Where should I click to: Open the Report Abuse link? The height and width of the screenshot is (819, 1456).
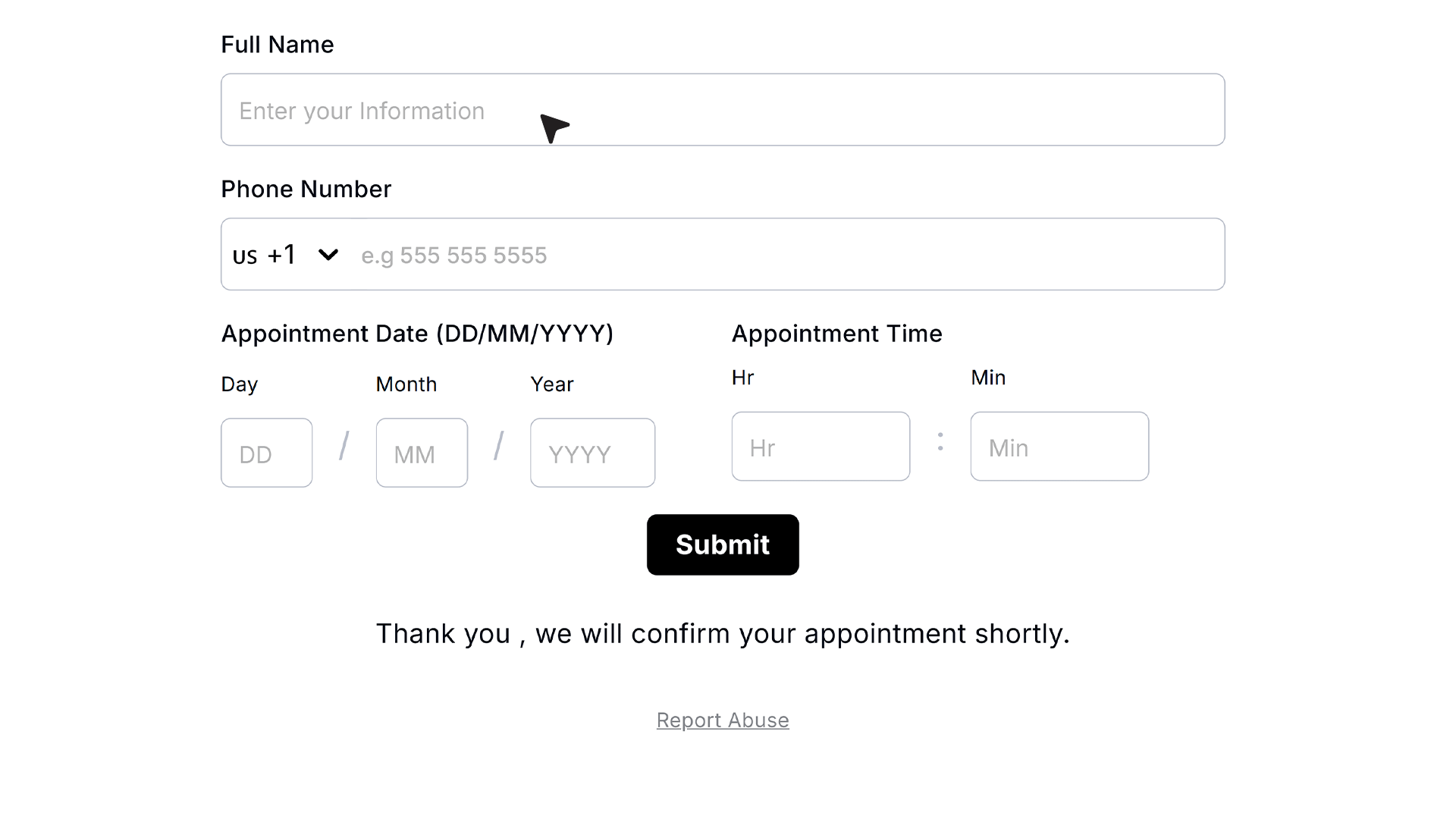pyautogui.click(x=723, y=720)
